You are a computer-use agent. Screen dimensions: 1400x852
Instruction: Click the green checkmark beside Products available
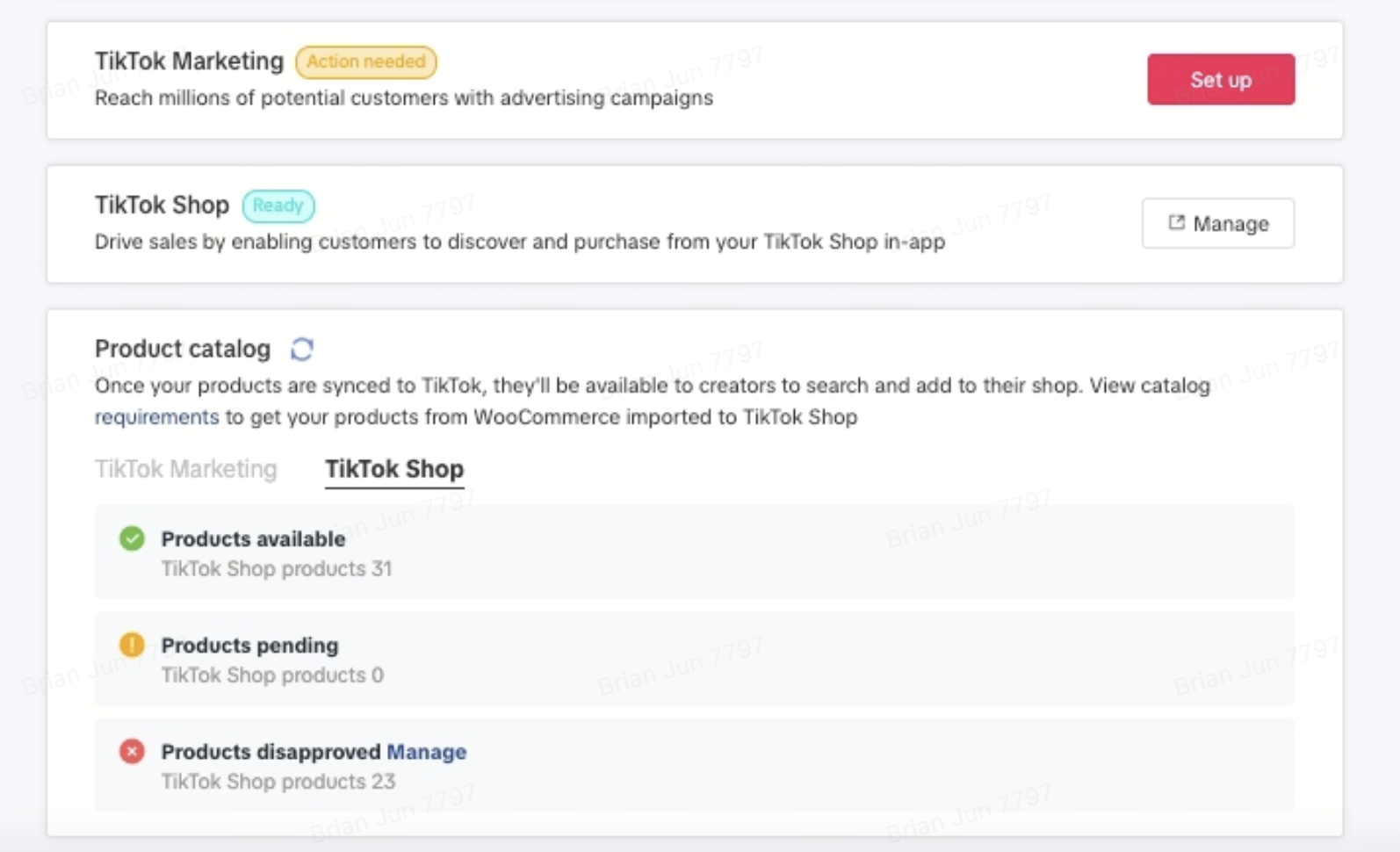132,538
